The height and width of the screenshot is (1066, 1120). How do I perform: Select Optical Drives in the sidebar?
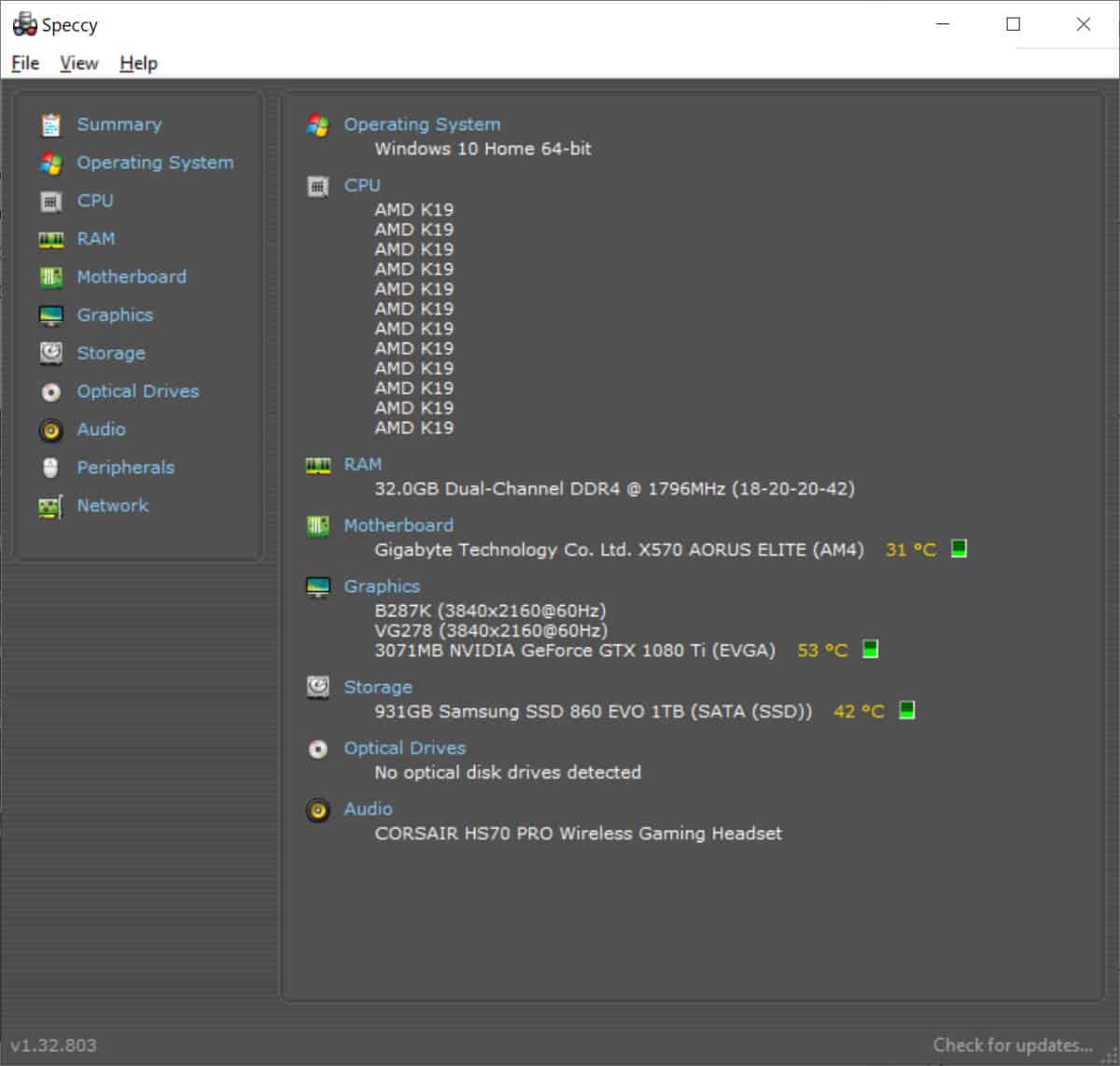(x=138, y=391)
